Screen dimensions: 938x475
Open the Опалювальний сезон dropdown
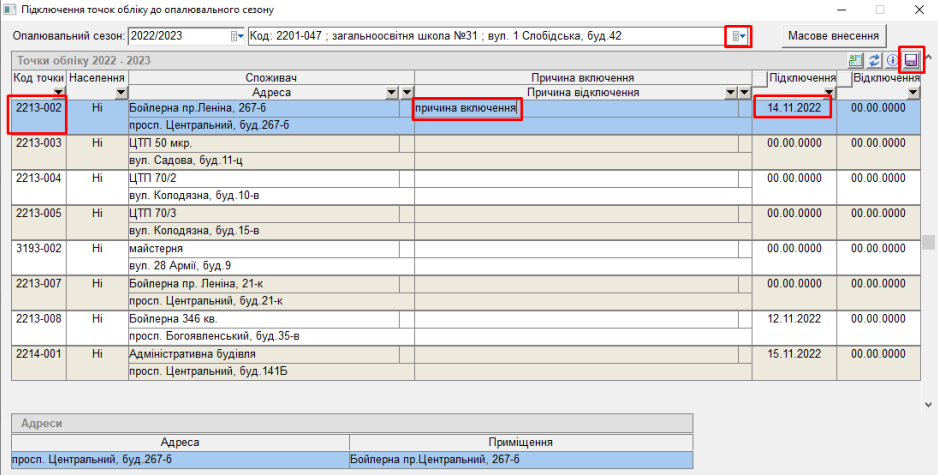237,37
